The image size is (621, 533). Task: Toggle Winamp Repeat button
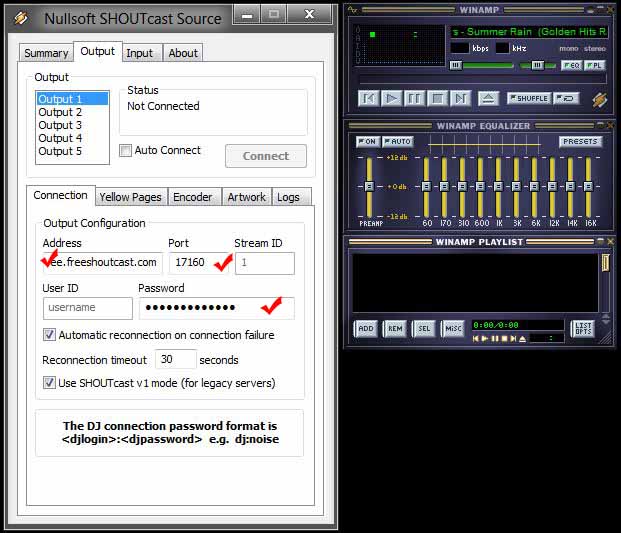[x=566, y=98]
